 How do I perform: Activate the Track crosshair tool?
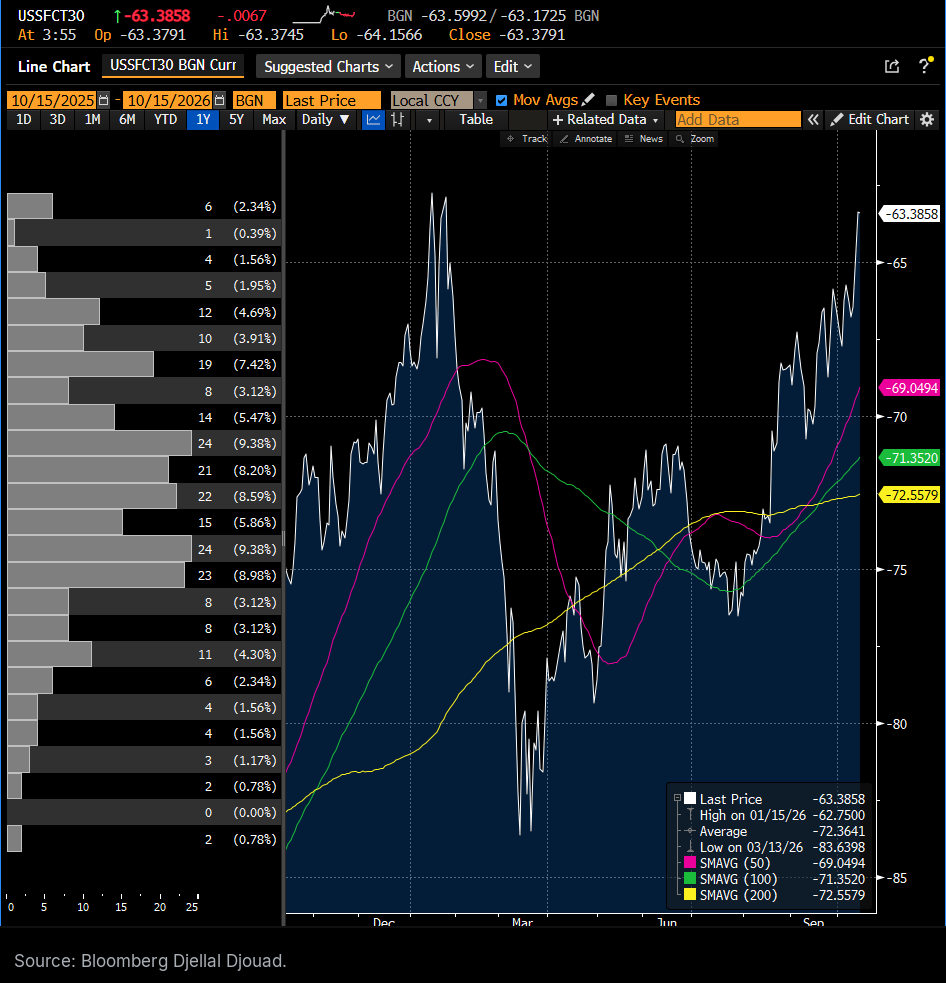[x=527, y=139]
